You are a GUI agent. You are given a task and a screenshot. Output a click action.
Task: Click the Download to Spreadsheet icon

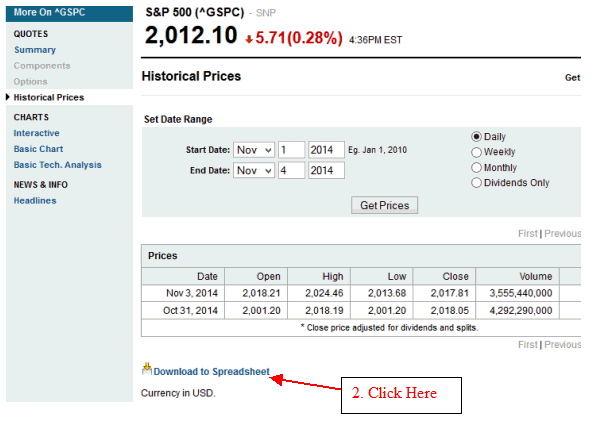tap(147, 369)
